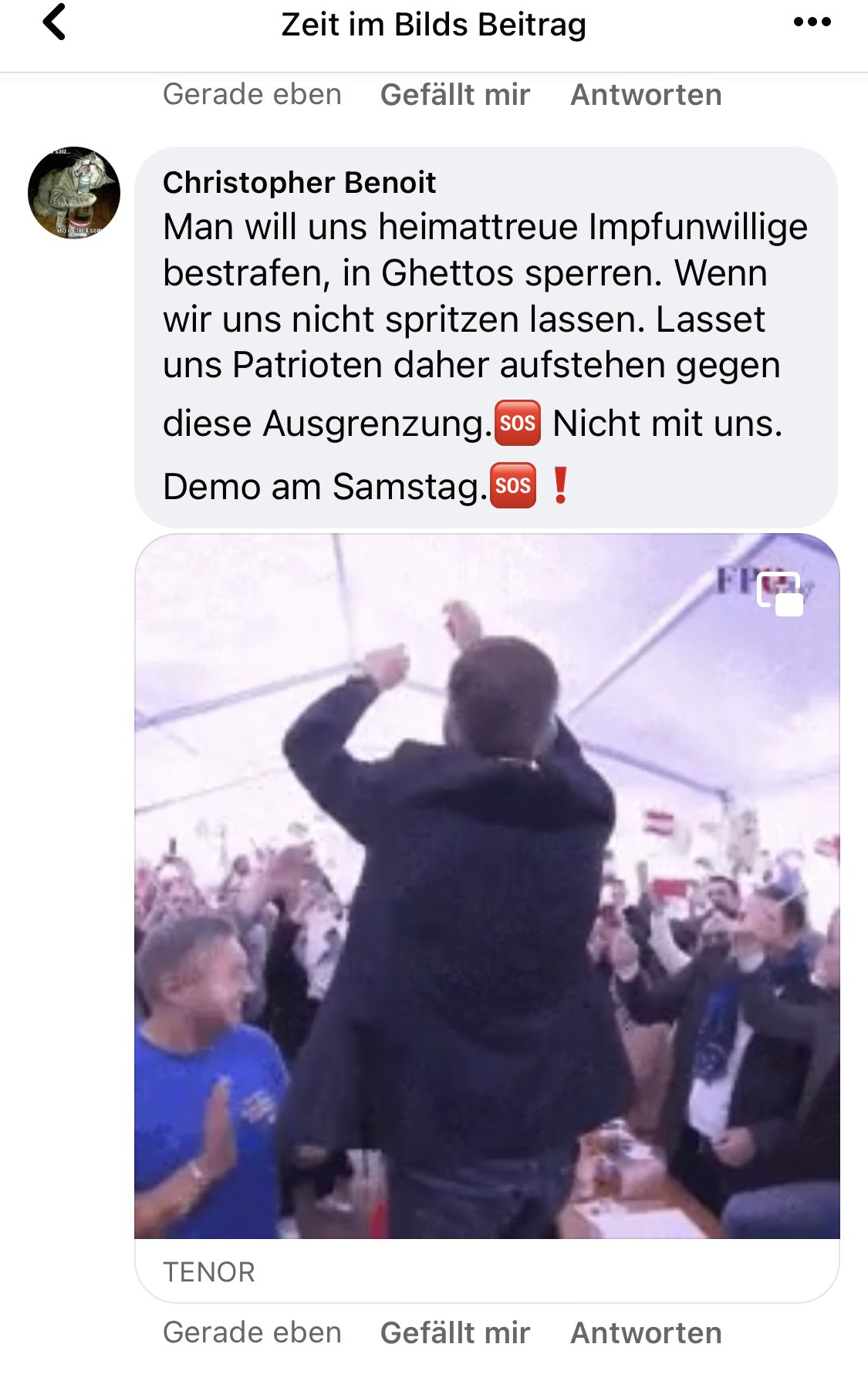Viewport: 868px width, 1381px height.
Task: Tap the first SOS emoji after Ausgrenzung
Action: coord(517,423)
